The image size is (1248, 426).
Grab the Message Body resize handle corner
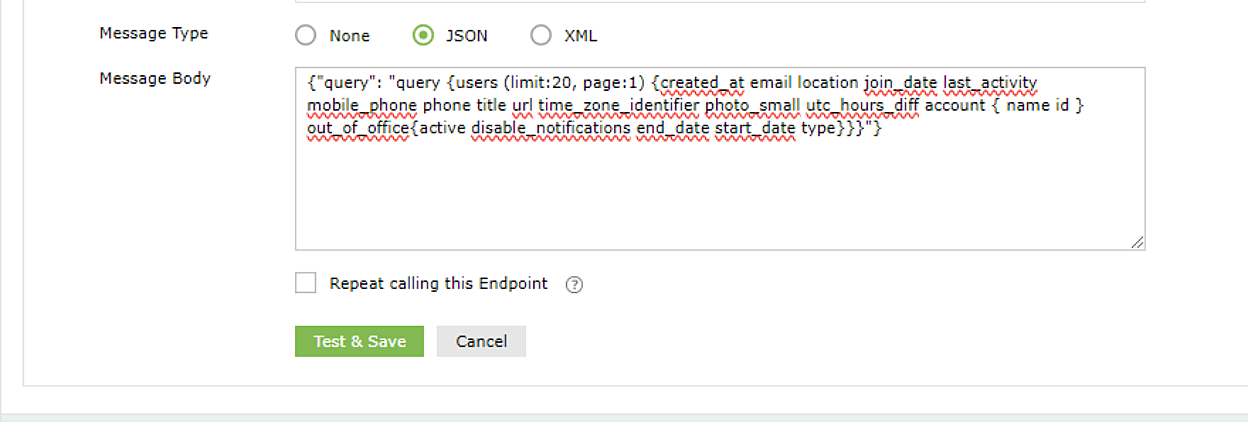coord(1138,242)
